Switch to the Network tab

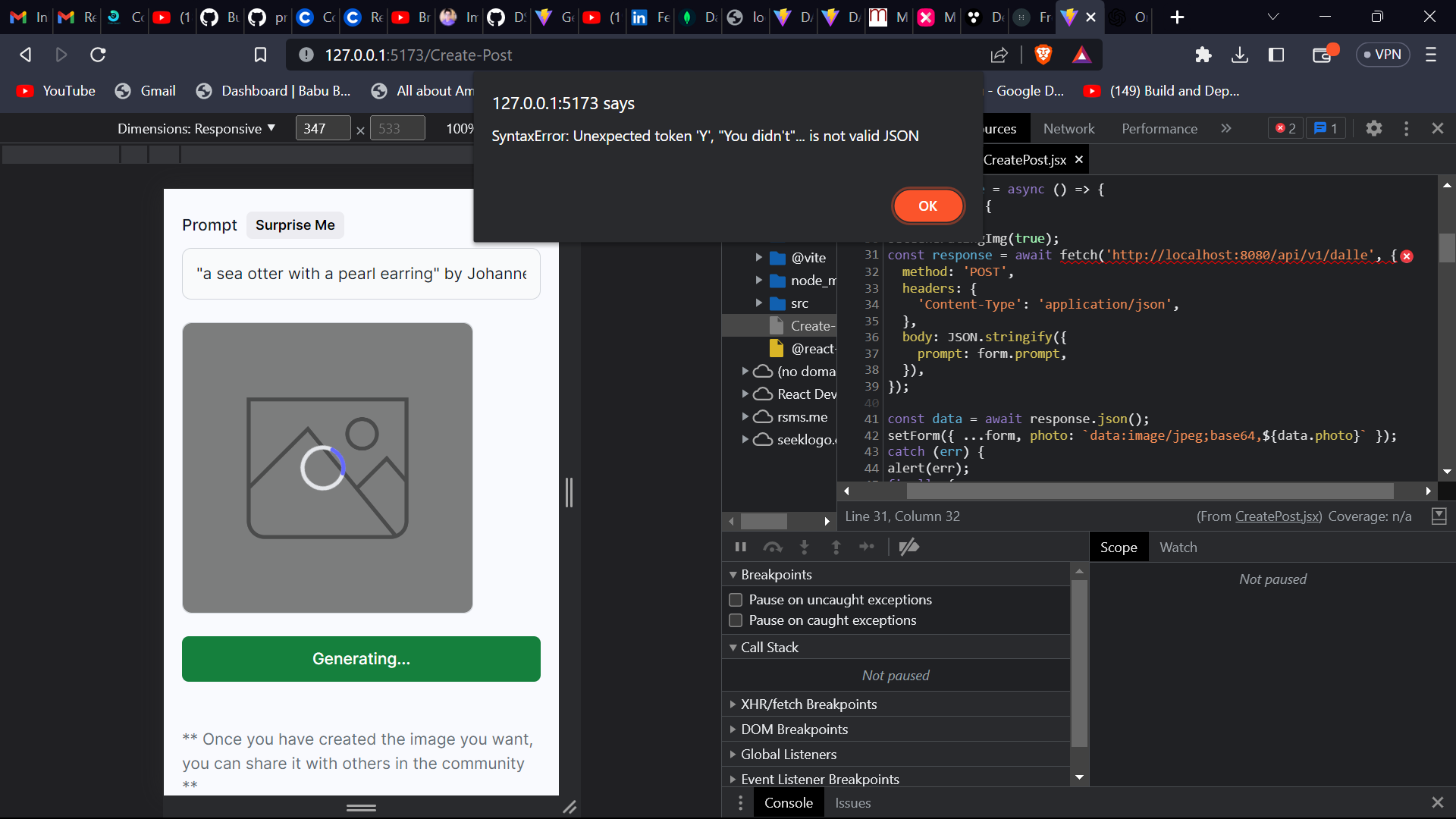coord(1068,128)
